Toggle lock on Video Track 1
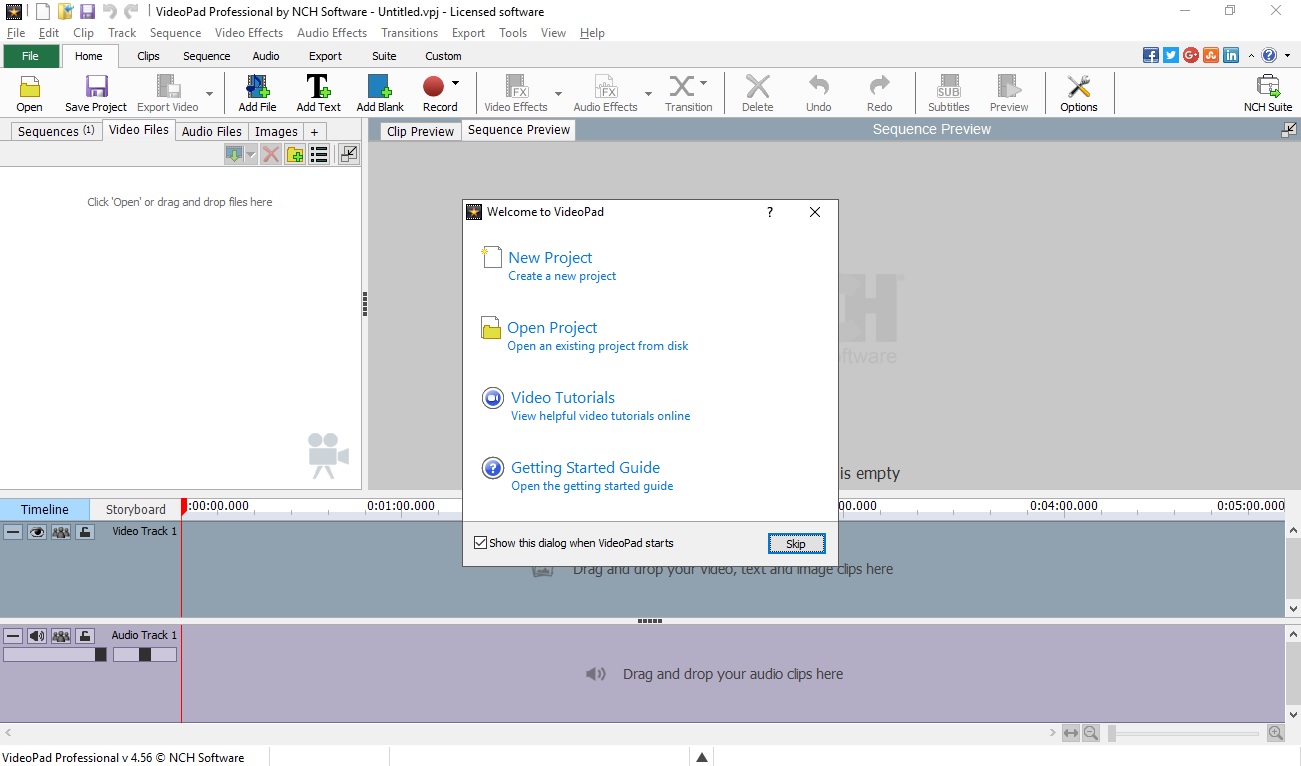 85,532
